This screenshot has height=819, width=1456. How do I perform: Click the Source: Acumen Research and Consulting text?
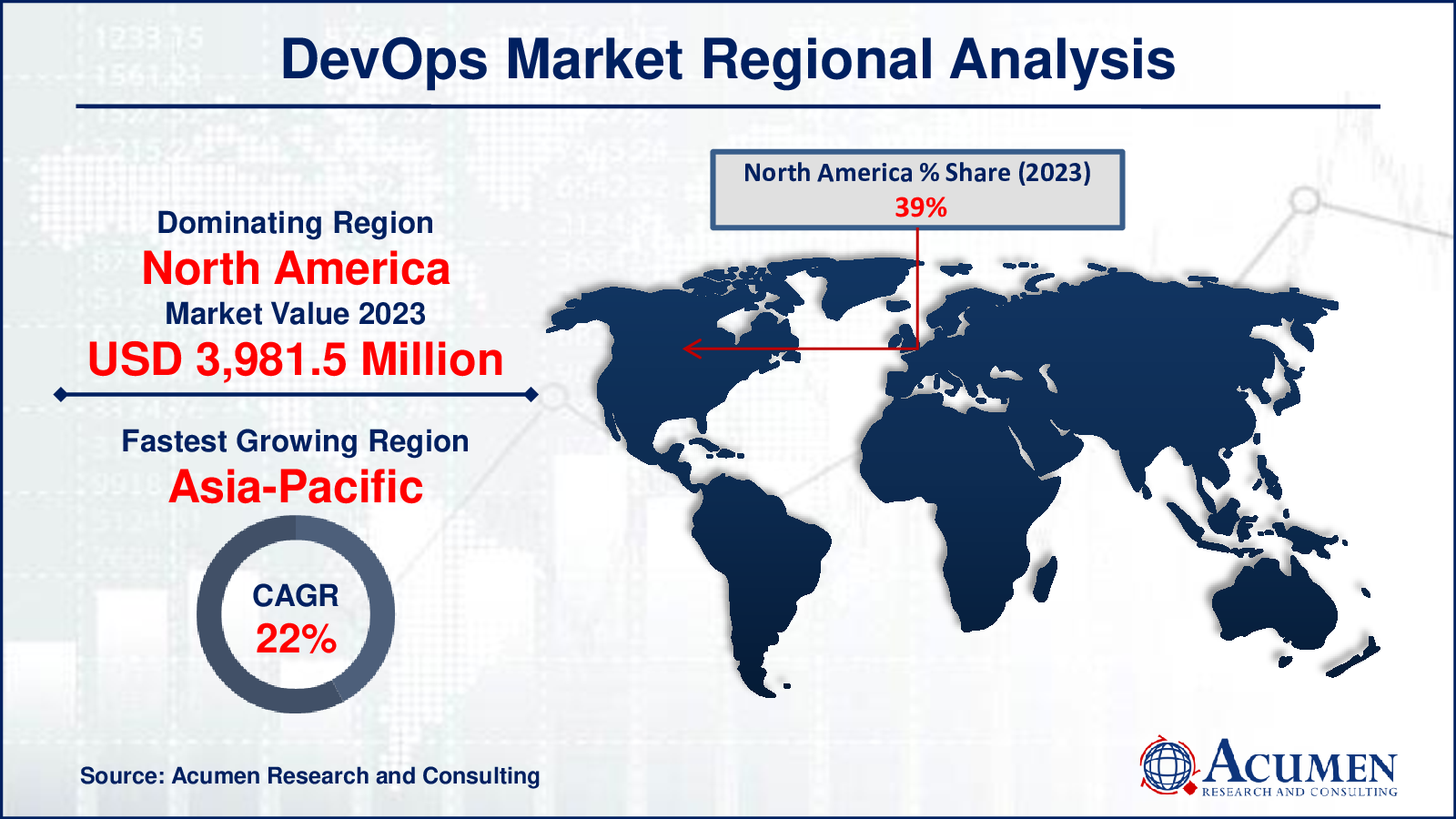pos(309,776)
